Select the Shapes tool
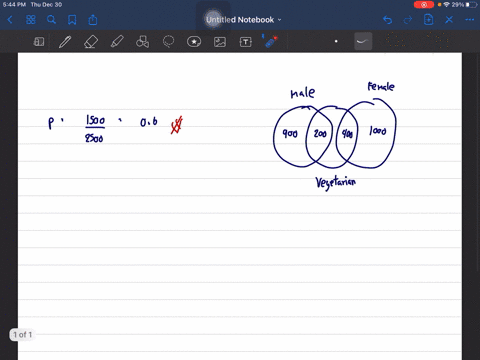 click(143, 42)
